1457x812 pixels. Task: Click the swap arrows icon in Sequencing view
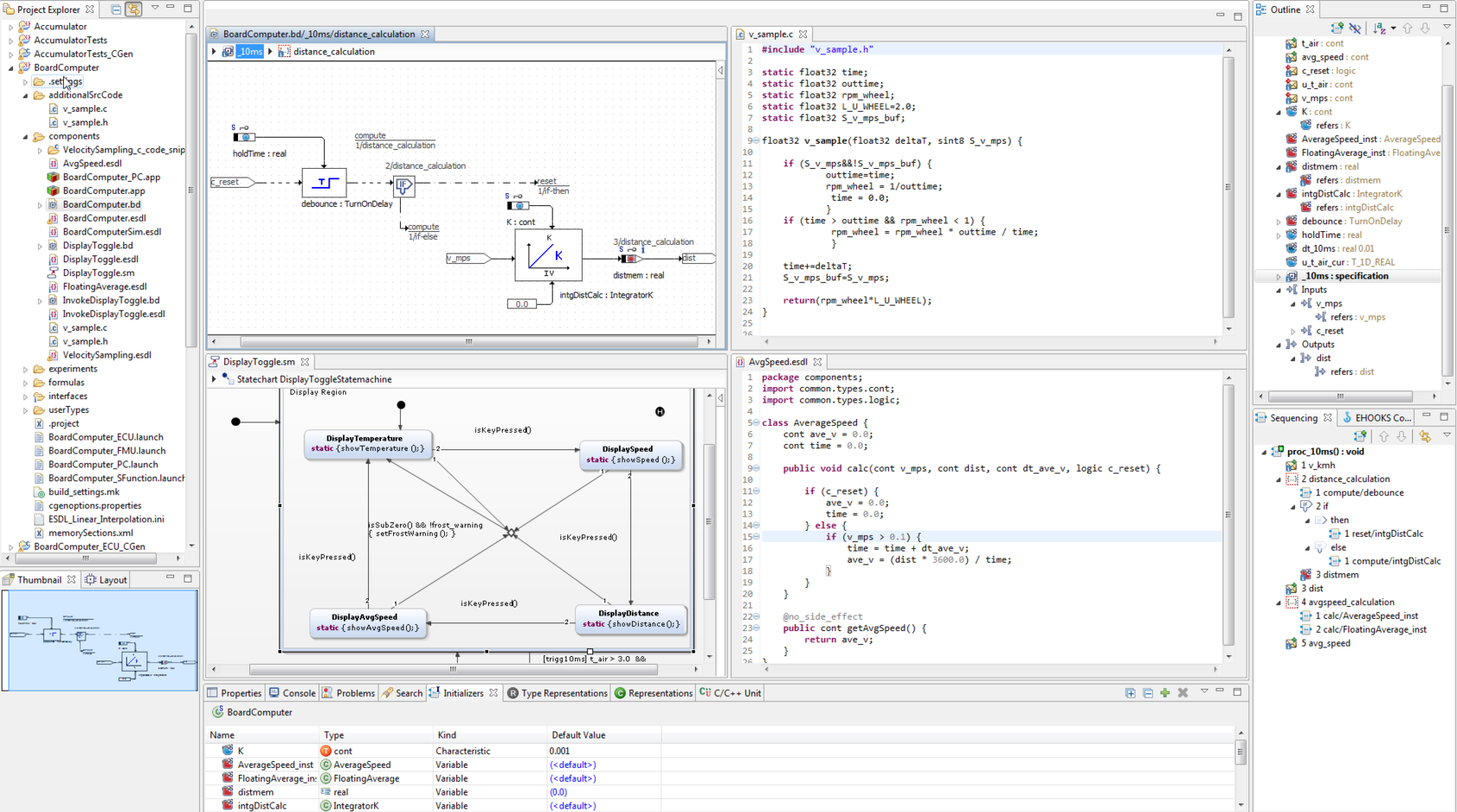pos(1427,435)
